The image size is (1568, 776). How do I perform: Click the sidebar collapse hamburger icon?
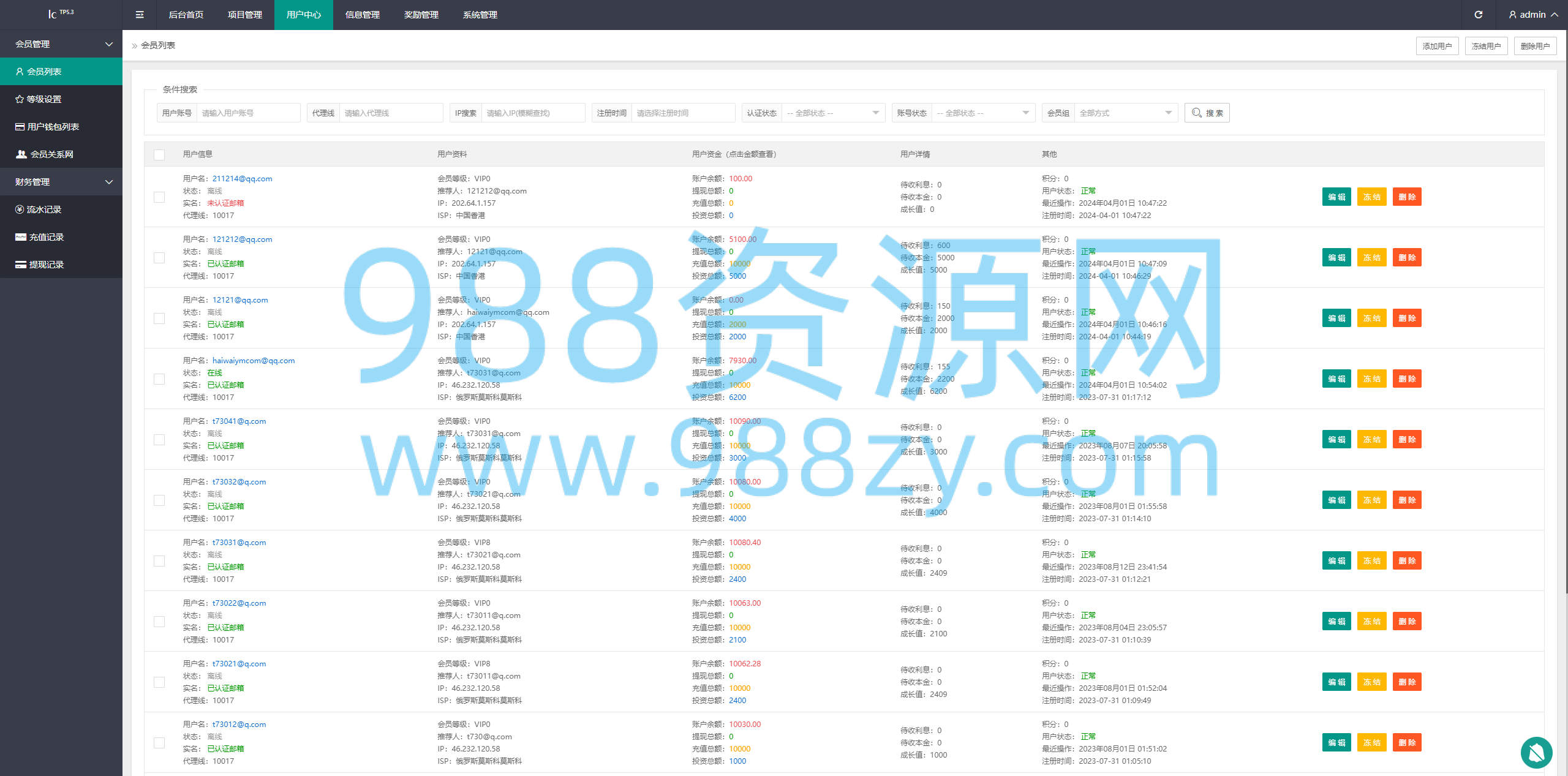point(140,15)
